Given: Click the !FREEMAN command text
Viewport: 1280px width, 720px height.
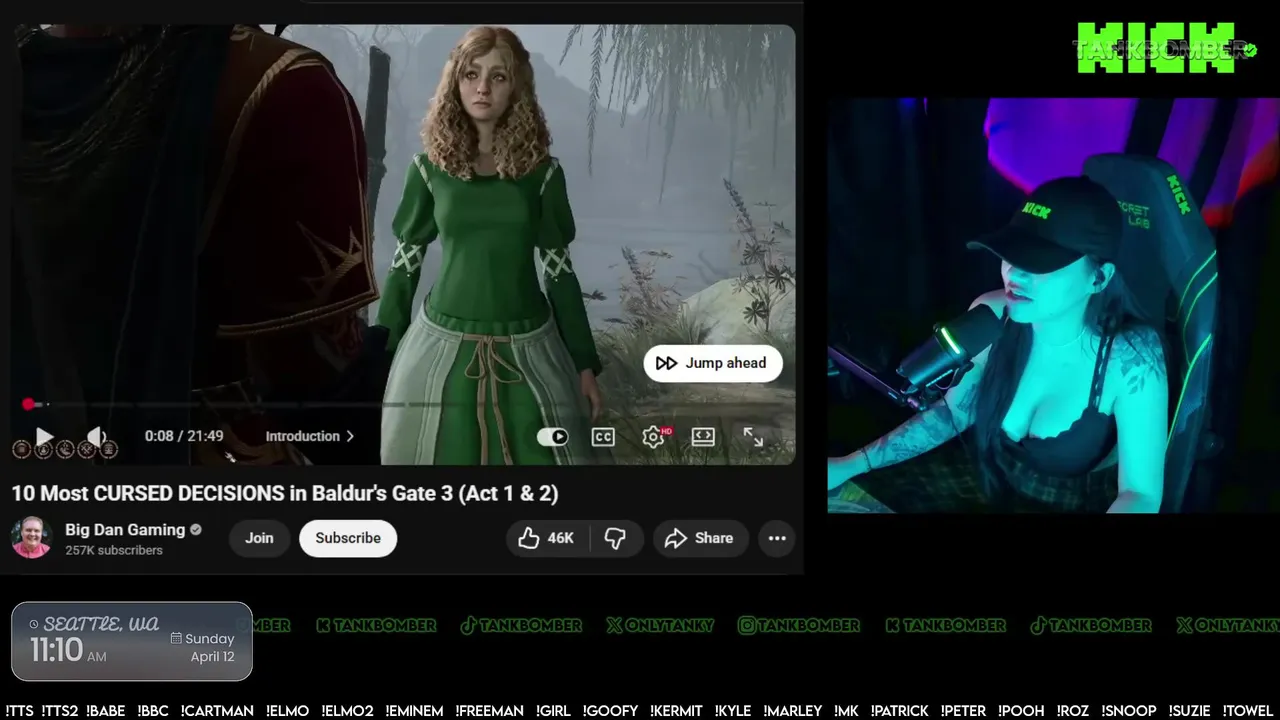Looking at the screenshot, I should tap(490, 711).
